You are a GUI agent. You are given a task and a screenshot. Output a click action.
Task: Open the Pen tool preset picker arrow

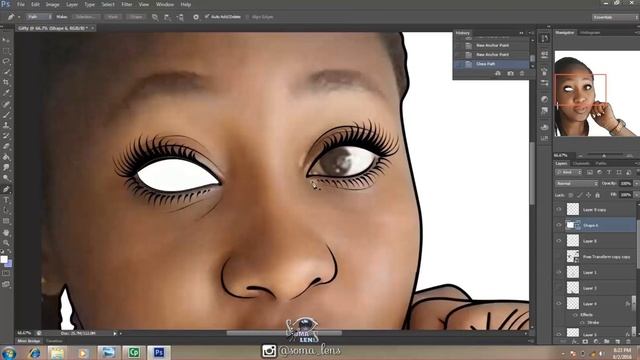[19, 17]
